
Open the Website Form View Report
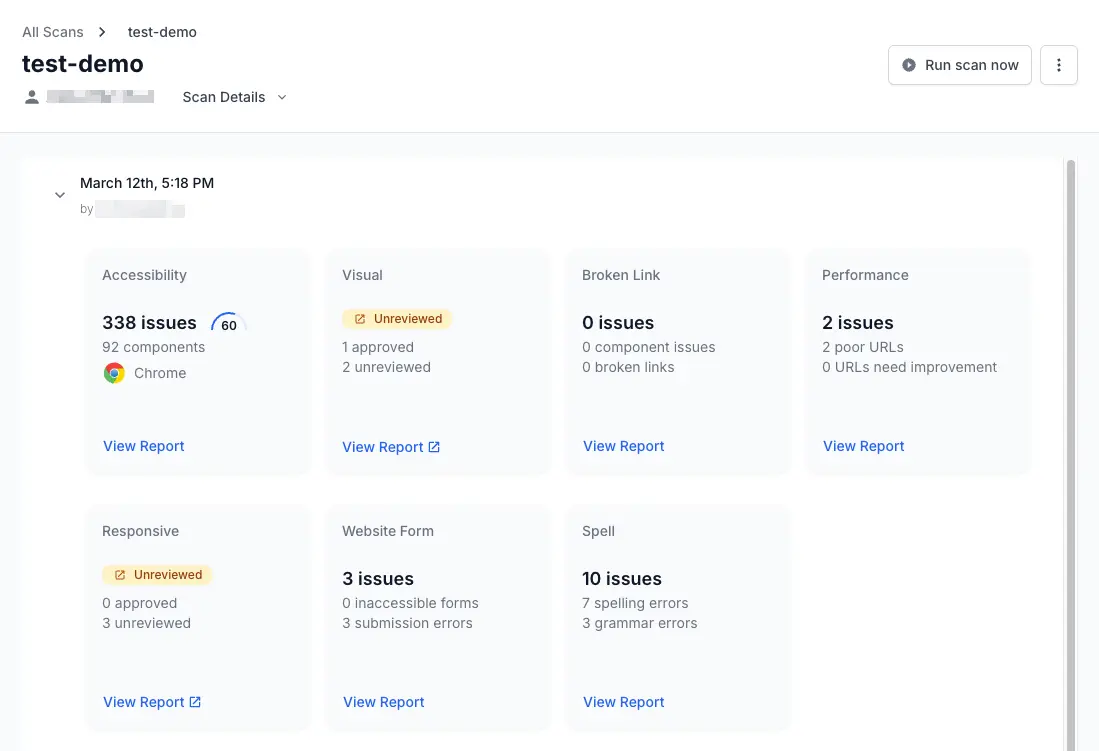pyautogui.click(x=384, y=702)
